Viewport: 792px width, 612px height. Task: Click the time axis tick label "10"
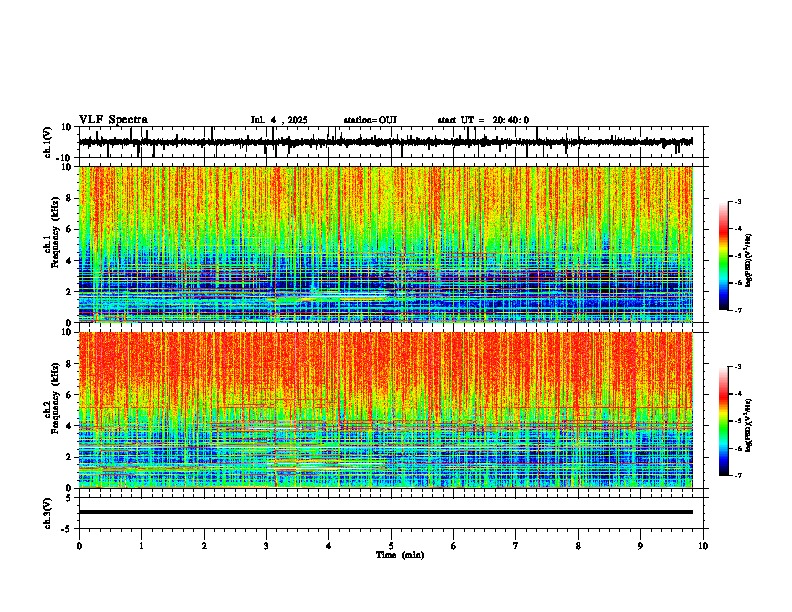point(703,546)
